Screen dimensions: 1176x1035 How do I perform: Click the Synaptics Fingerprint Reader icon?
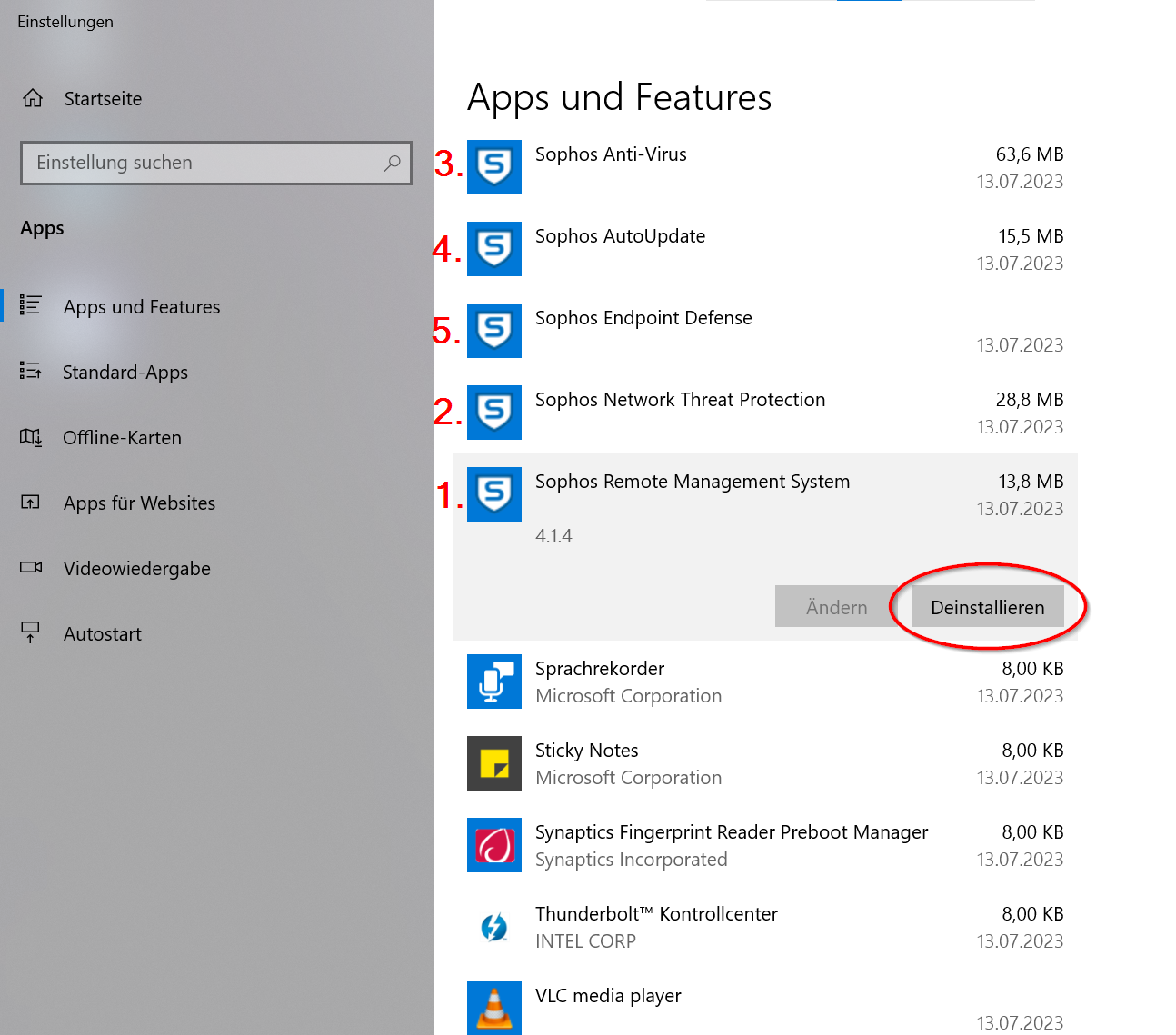[493, 845]
